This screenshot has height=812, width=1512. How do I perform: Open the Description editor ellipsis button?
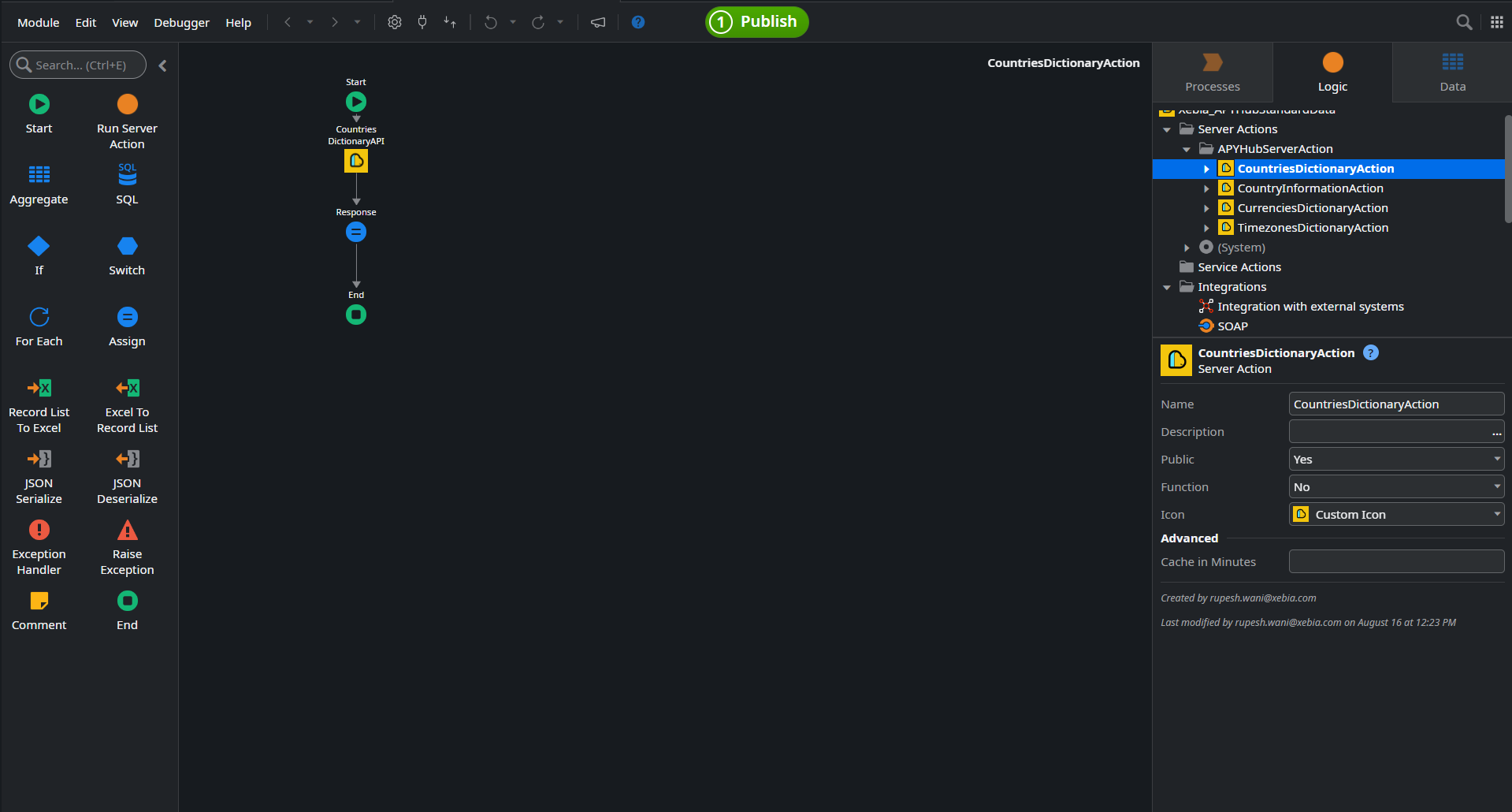[1496, 432]
